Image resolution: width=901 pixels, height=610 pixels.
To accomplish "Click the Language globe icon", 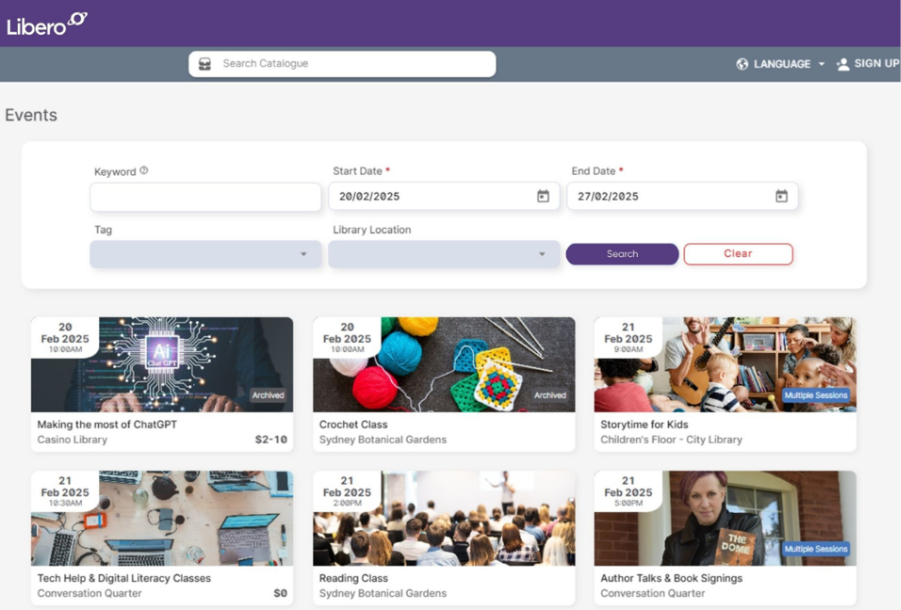I will click(742, 64).
